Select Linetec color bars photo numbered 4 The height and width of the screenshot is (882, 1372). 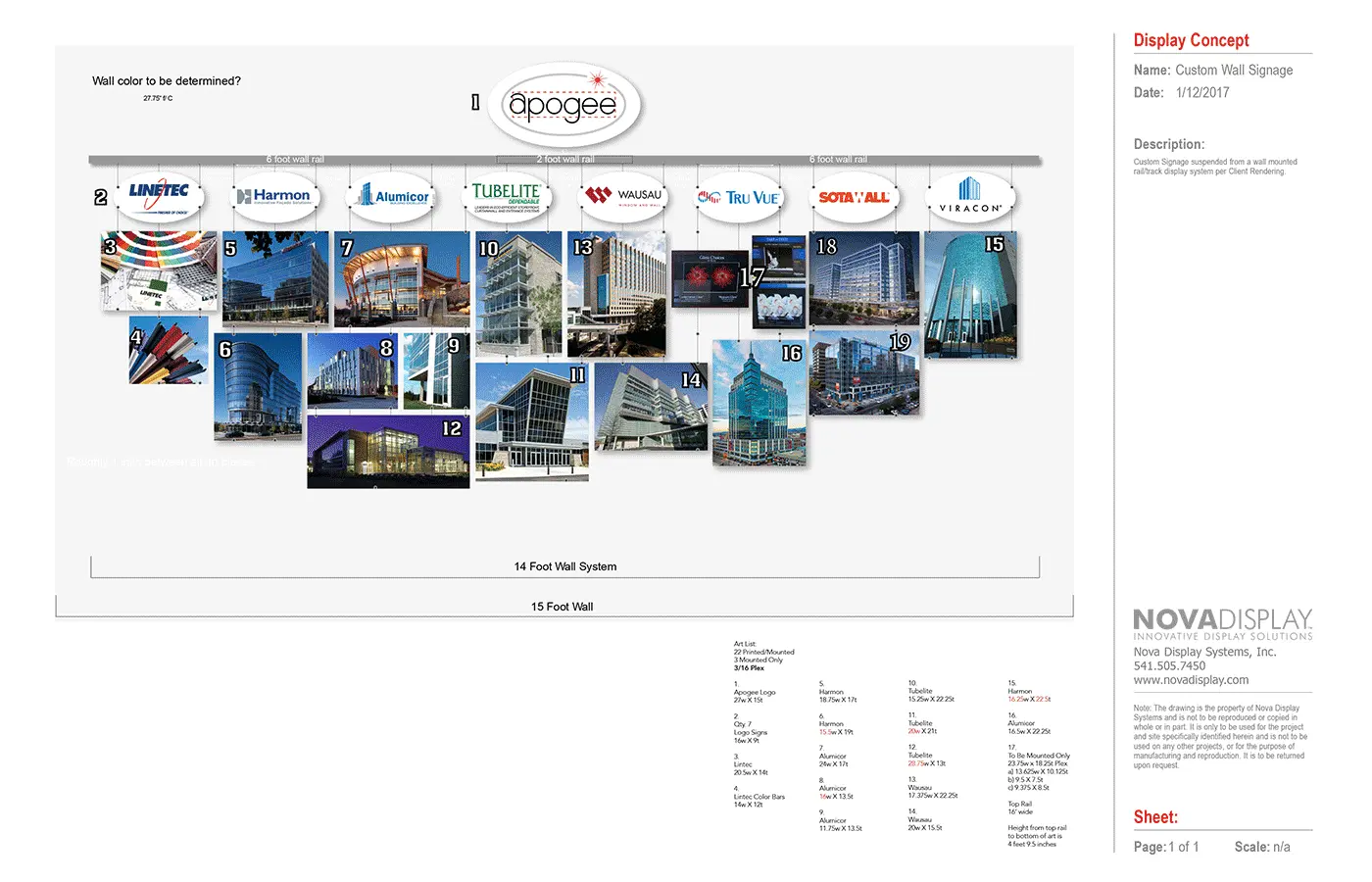tap(168, 350)
